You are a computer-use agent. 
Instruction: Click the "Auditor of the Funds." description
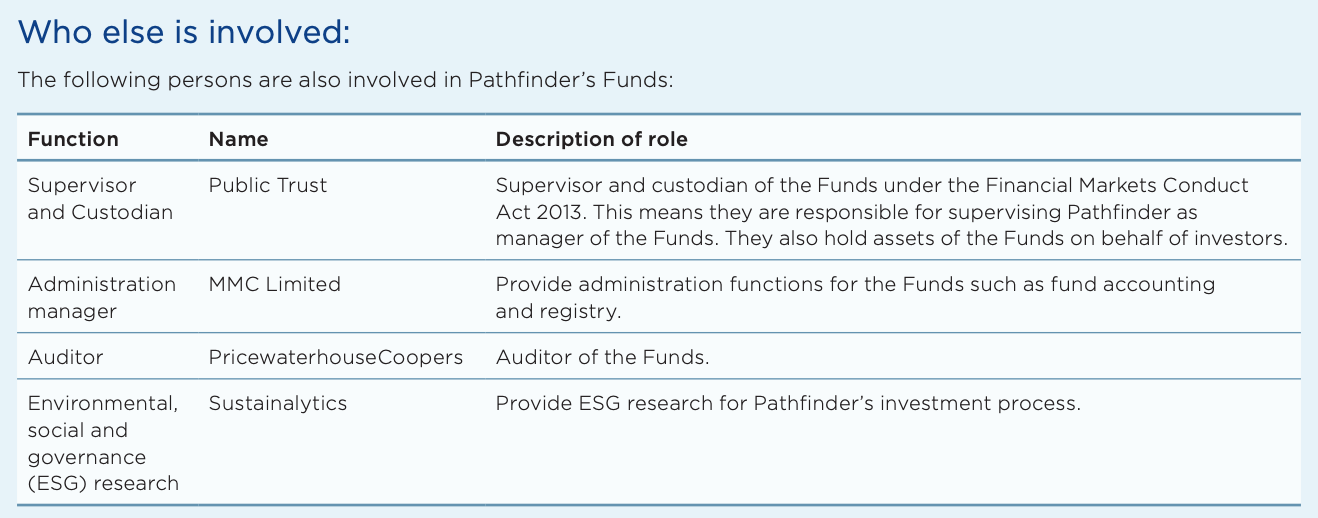tap(602, 357)
